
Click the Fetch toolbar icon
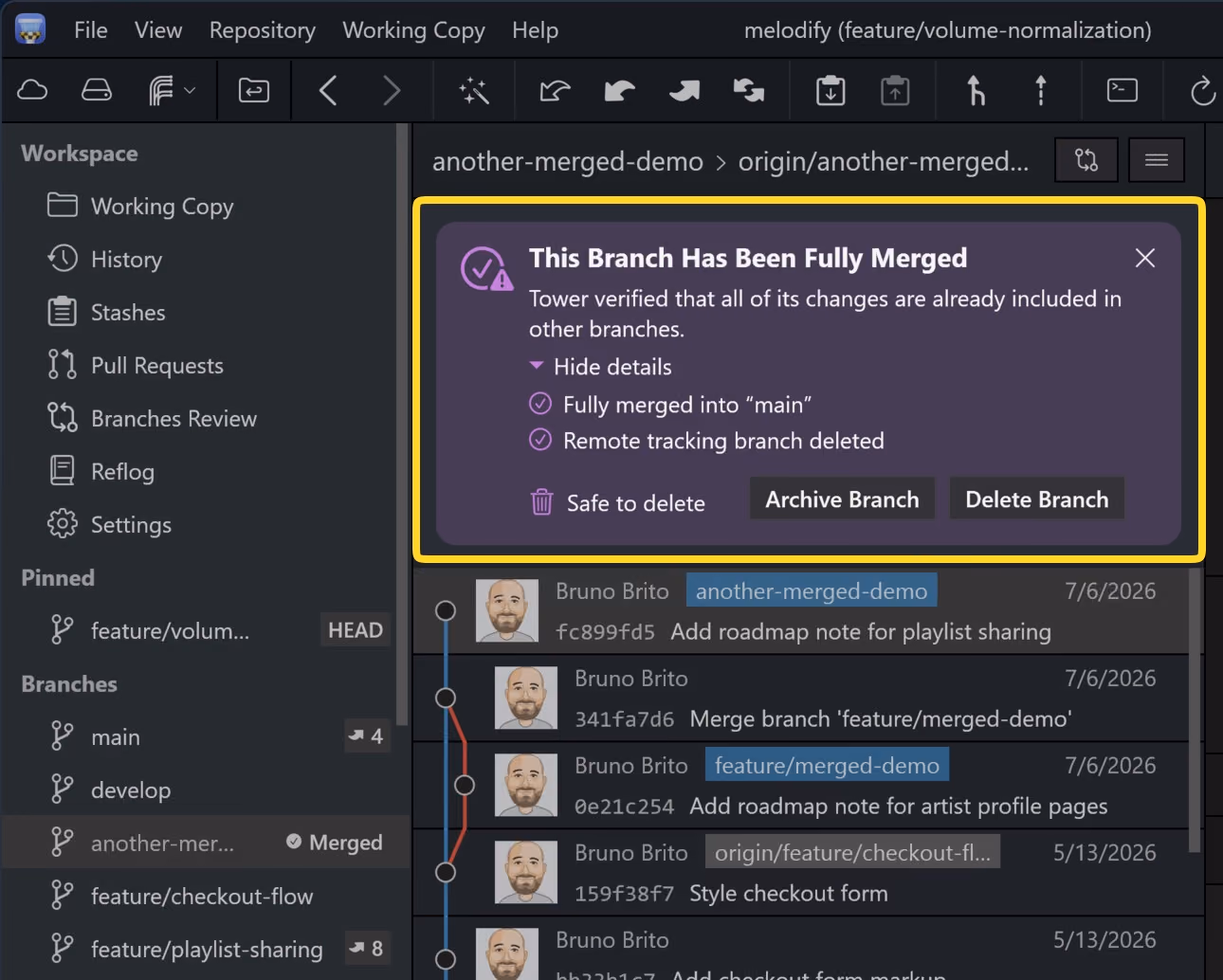[556, 90]
